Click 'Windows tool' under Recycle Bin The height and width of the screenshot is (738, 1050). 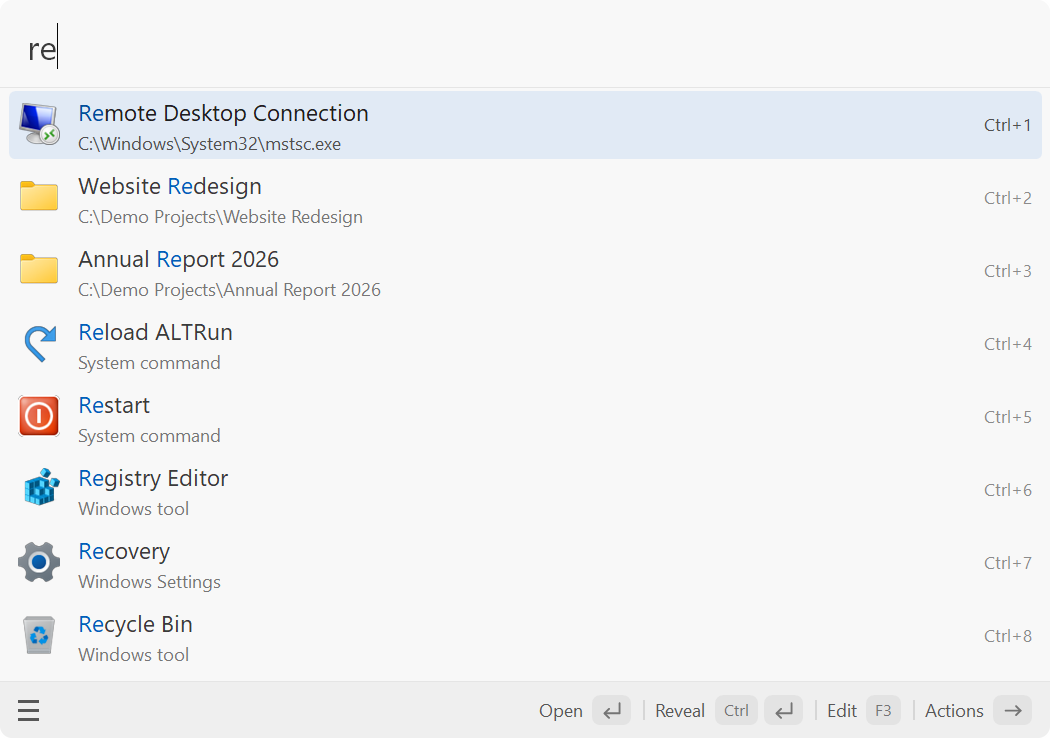tap(134, 655)
